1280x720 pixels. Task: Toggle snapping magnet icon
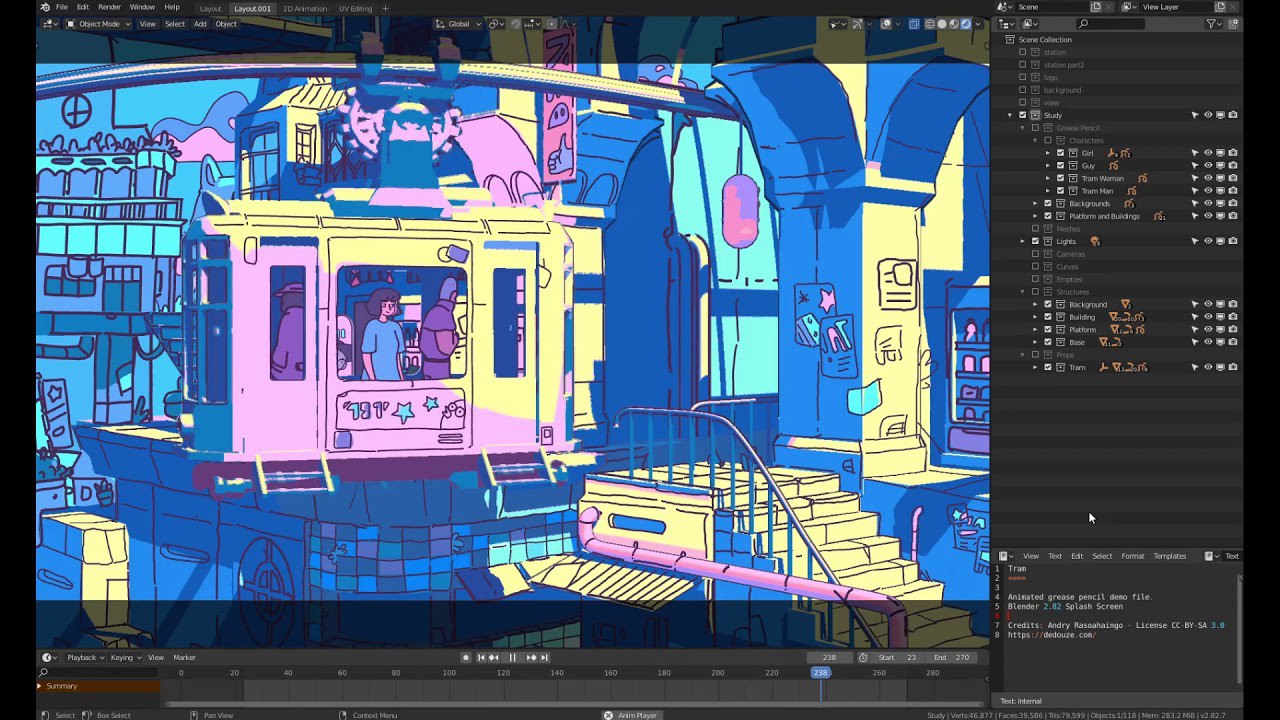(x=516, y=24)
